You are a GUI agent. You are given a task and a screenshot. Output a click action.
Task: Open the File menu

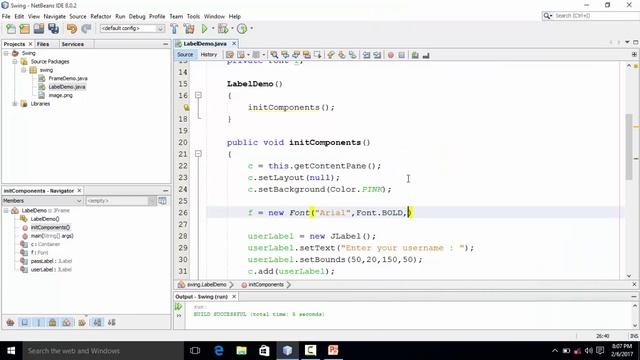pyautogui.click(x=6, y=16)
